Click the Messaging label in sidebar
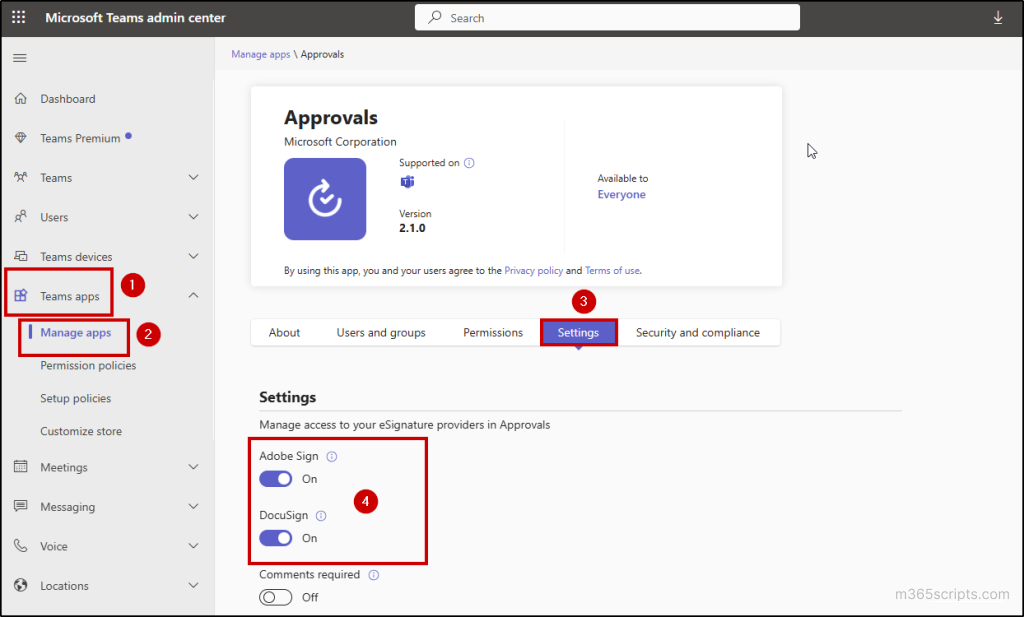The height and width of the screenshot is (617, 1024). pos(67,507)
